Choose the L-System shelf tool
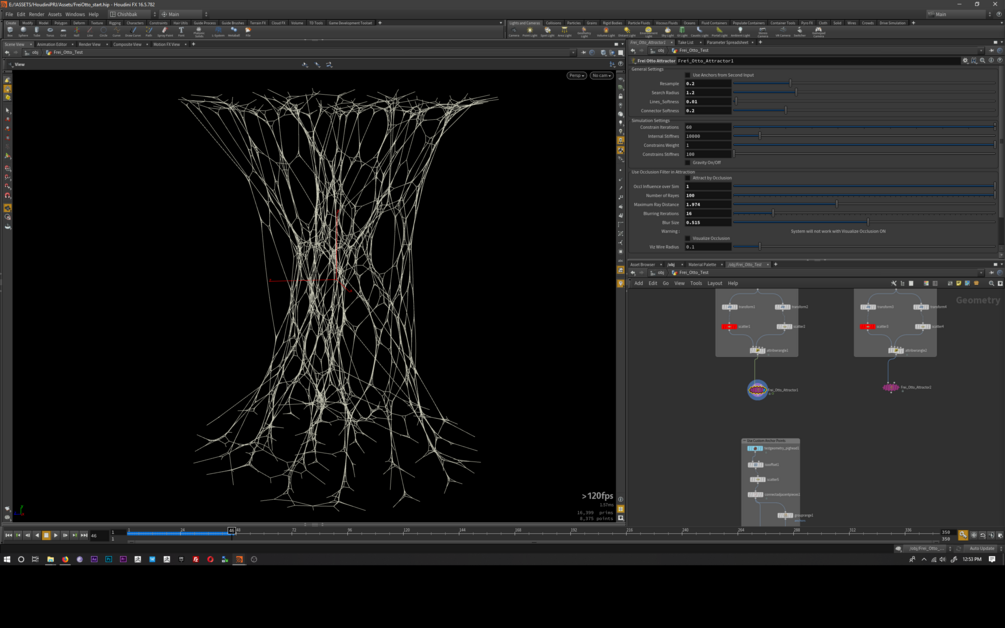 [x=218, y=31]
